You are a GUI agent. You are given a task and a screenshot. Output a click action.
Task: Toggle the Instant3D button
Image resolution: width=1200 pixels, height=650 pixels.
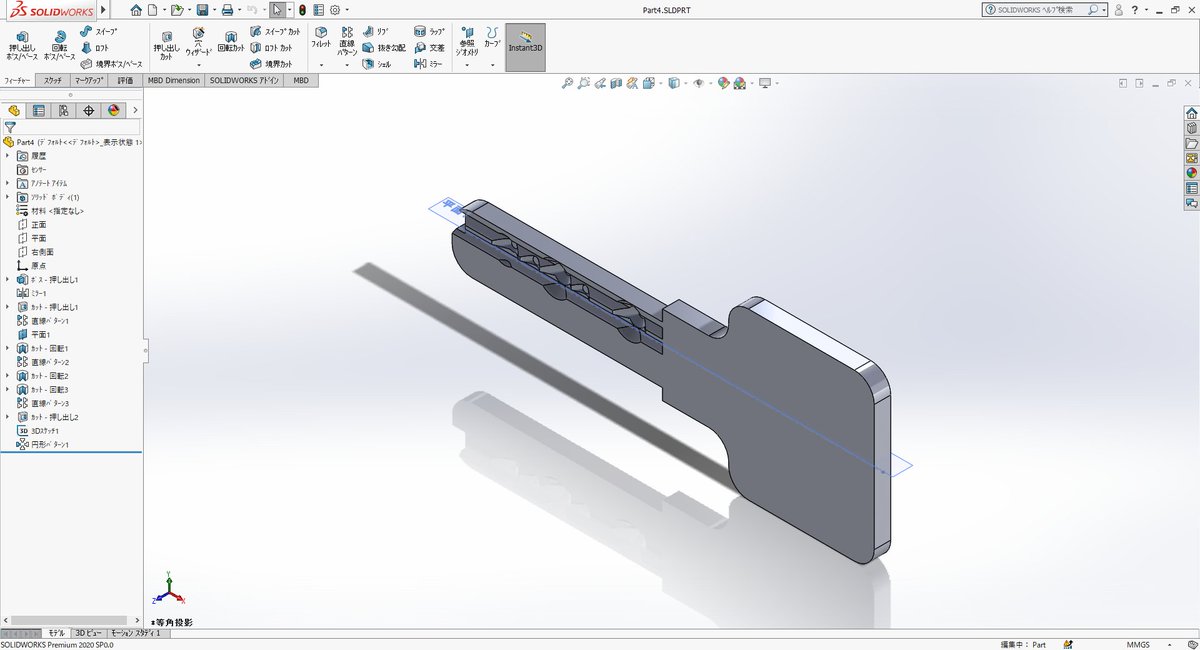[x=525, y=47]
